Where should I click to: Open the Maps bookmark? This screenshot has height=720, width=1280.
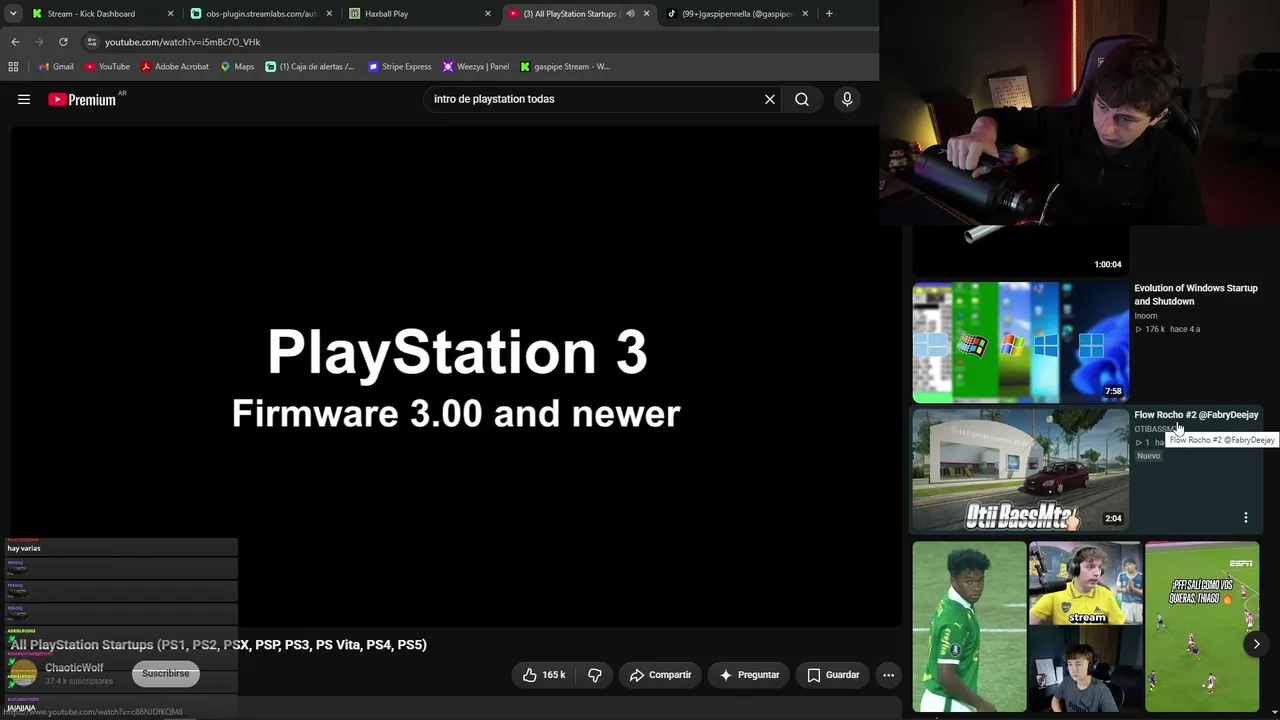(237, 67)
